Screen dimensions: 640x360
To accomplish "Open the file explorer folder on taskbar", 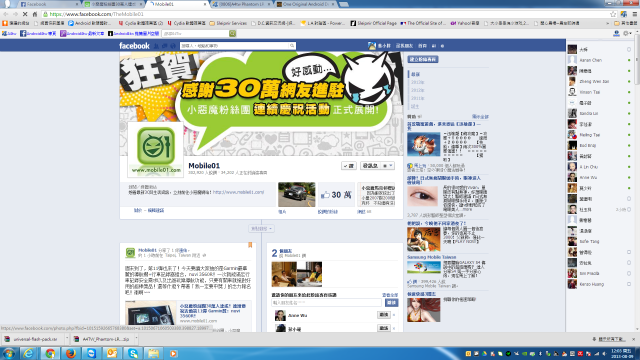I will (x=153, y=353).
